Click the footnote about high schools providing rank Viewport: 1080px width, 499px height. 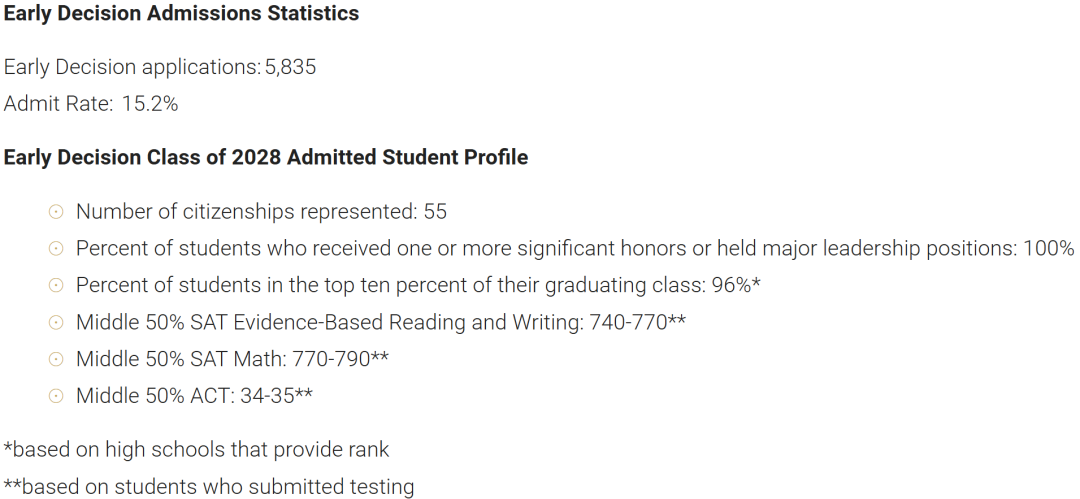pos(196,450)
